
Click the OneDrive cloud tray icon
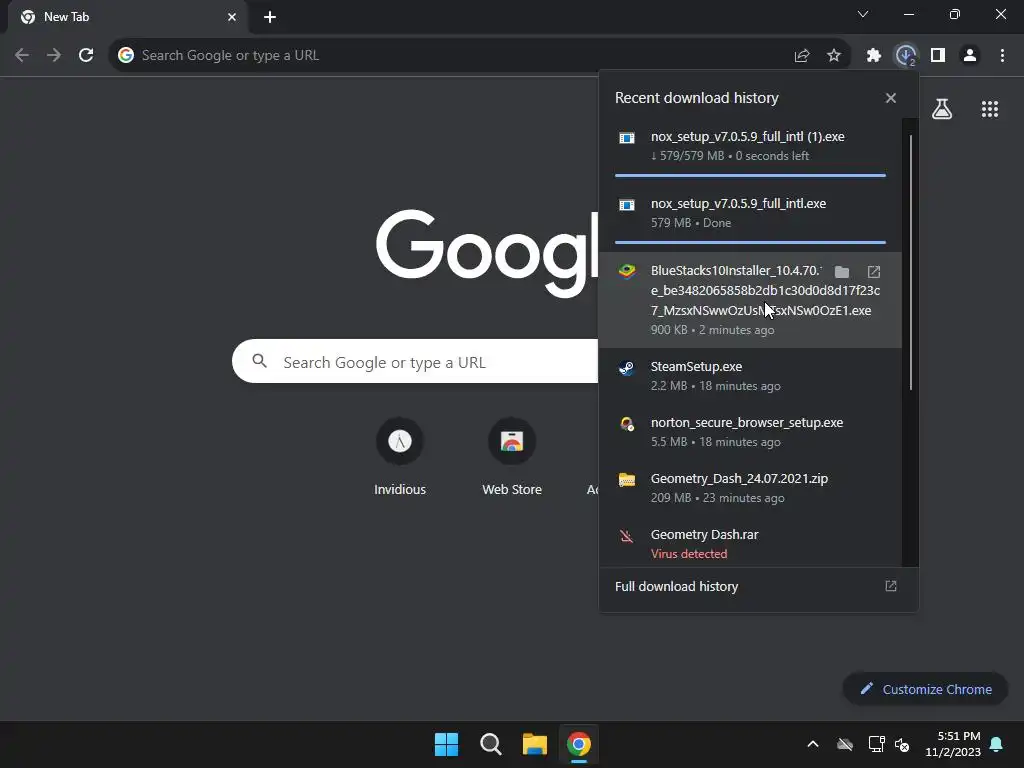845,744
